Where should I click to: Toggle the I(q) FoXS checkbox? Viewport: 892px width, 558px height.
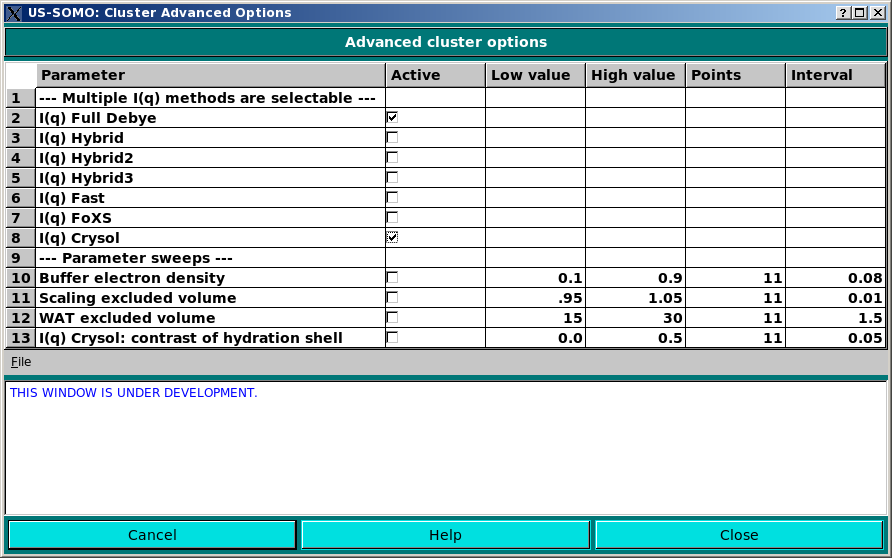coord(392,217)
